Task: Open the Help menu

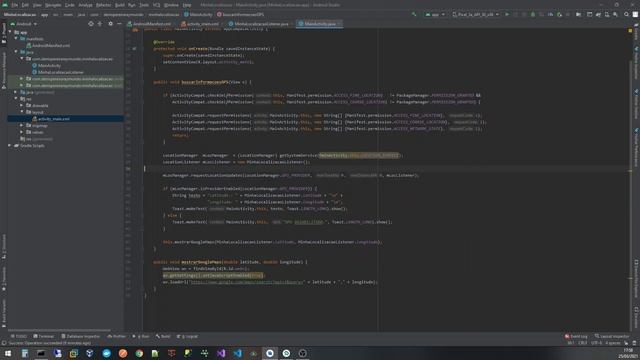Action: pos(187,5)
